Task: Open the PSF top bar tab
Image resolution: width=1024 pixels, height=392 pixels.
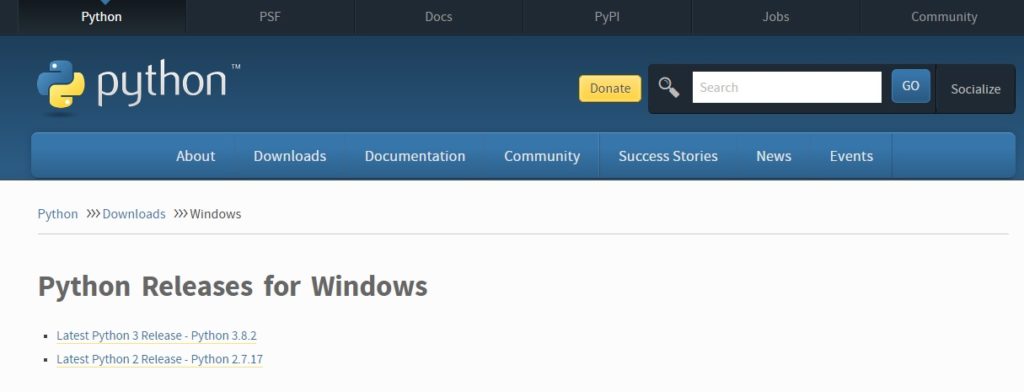Action: coord(270,17)
